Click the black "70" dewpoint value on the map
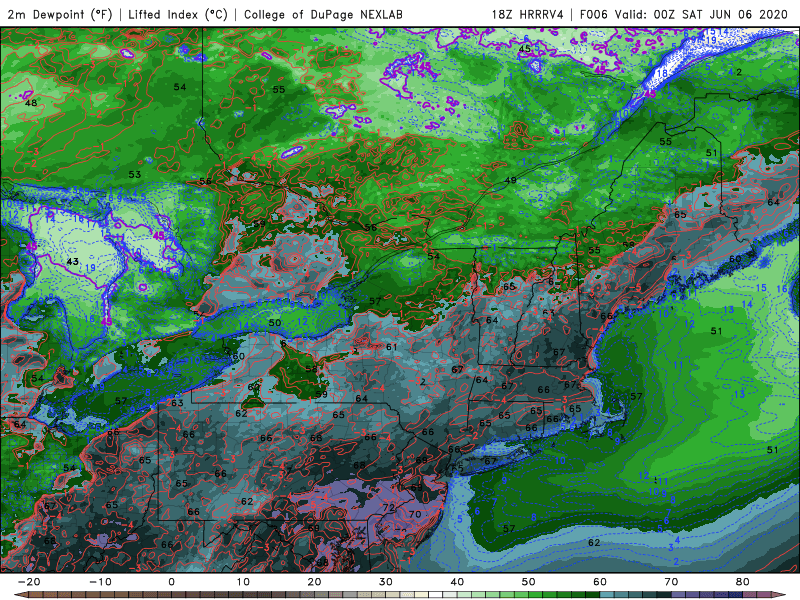This screenshot has width=800, height=600. click(415, 514)
